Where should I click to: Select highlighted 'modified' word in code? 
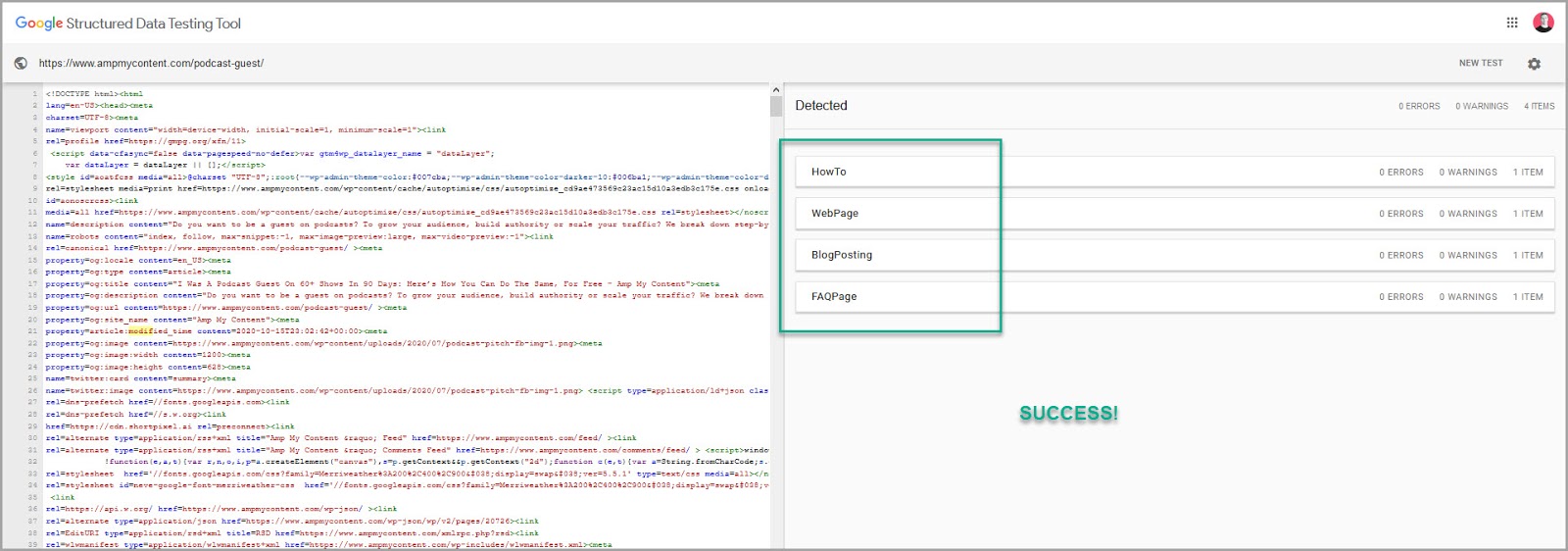[148, 331]
